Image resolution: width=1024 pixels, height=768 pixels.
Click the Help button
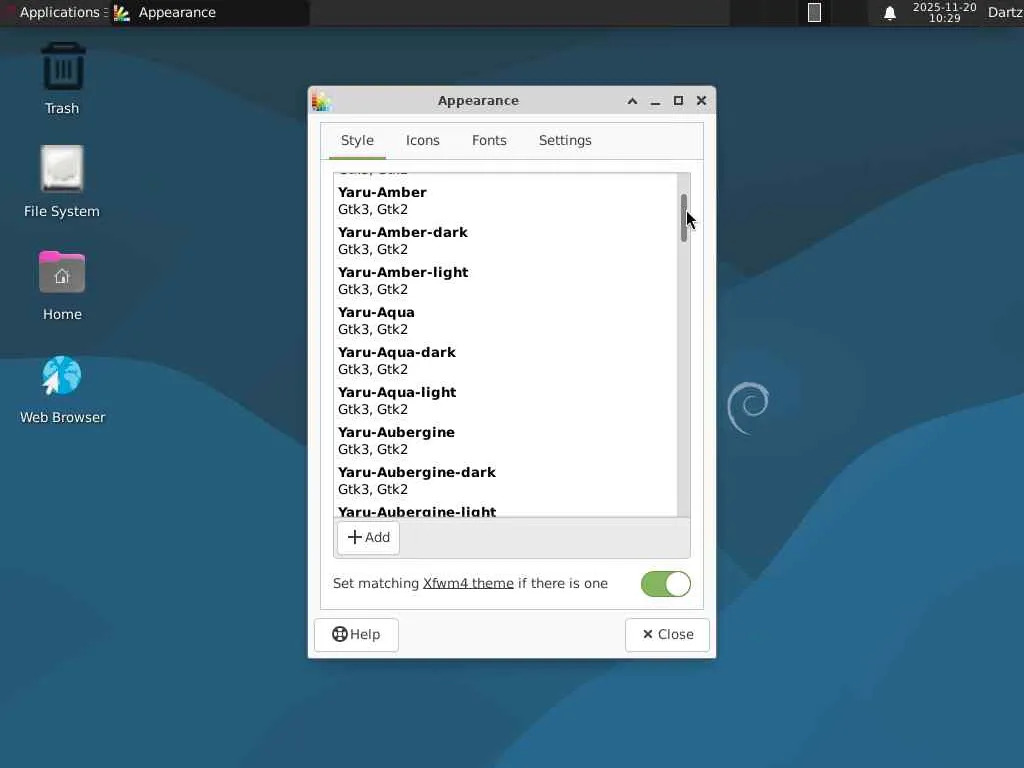click(x=357, y=635)
